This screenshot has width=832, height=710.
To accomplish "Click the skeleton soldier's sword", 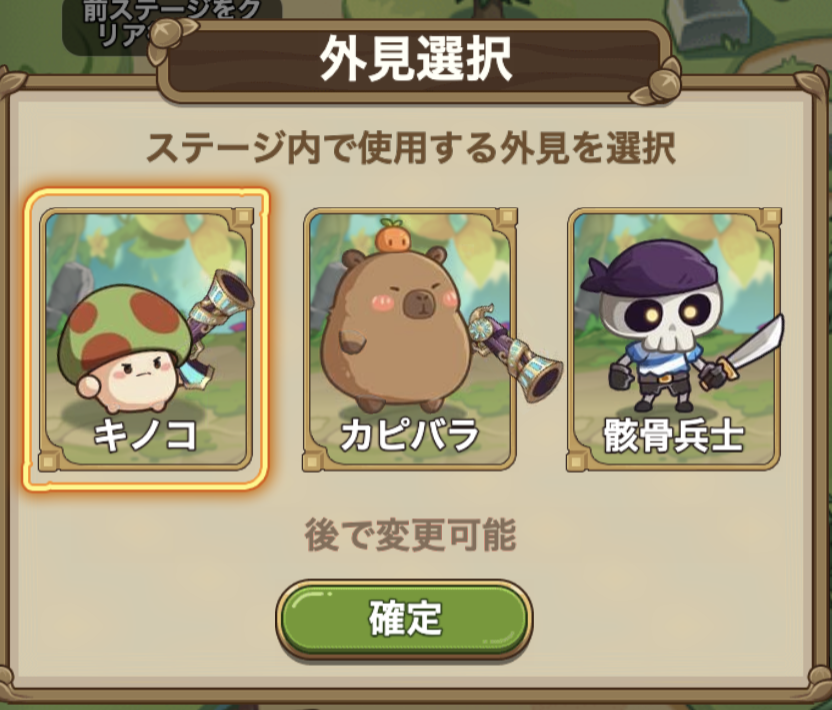I will [x=750, y=350].
